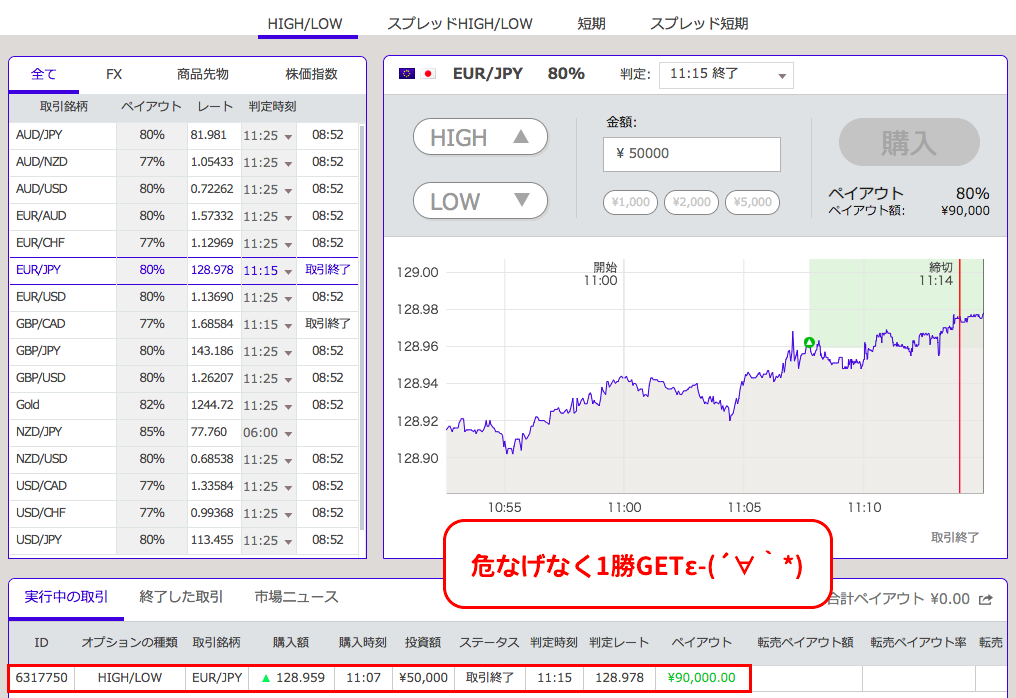This screenshot has height=698, width=1016.
Task: Click the 購入 purchase button
Action: coord(908,143)
